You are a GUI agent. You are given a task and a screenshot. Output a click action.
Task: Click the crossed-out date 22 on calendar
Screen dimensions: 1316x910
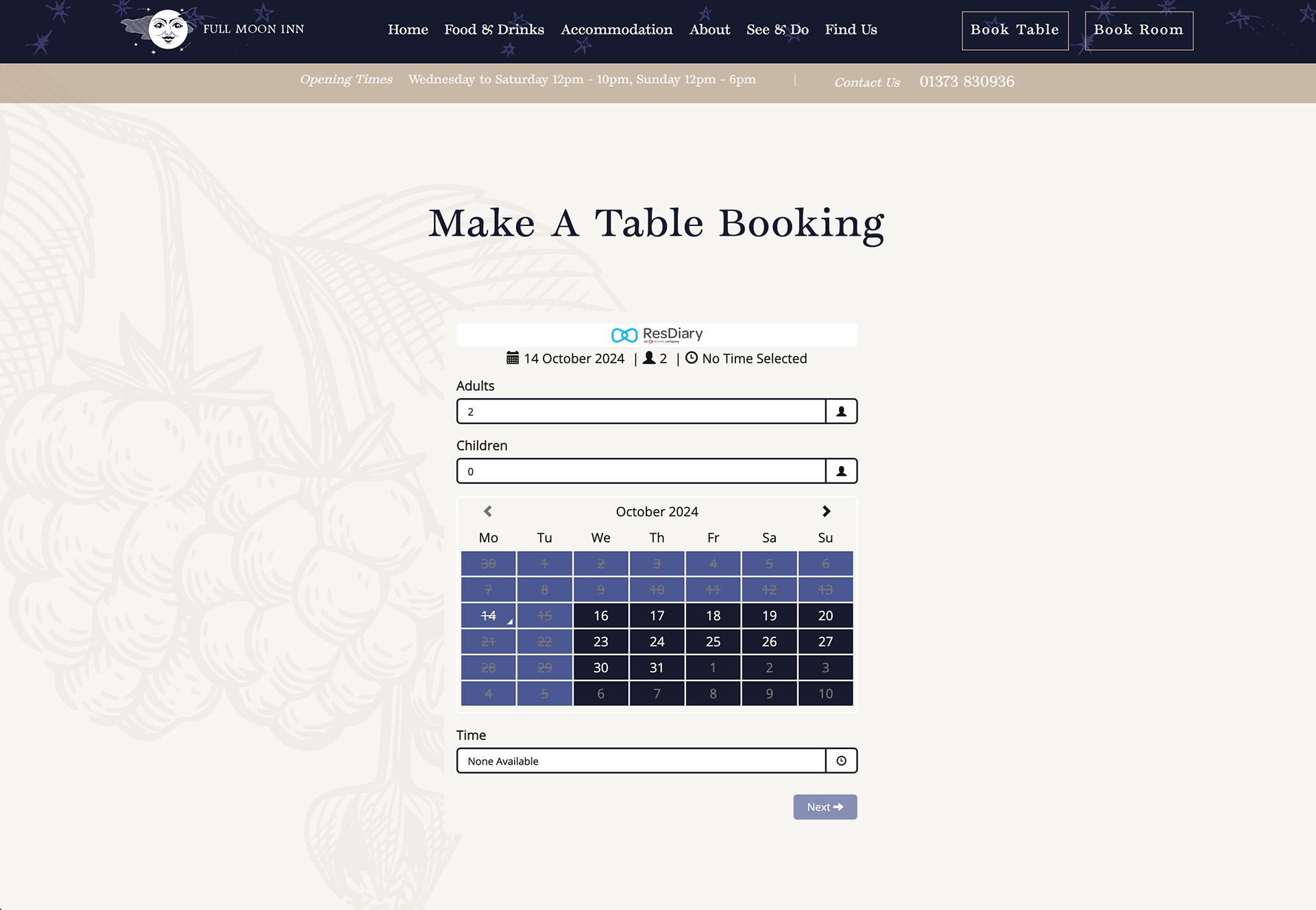(545, 641)
